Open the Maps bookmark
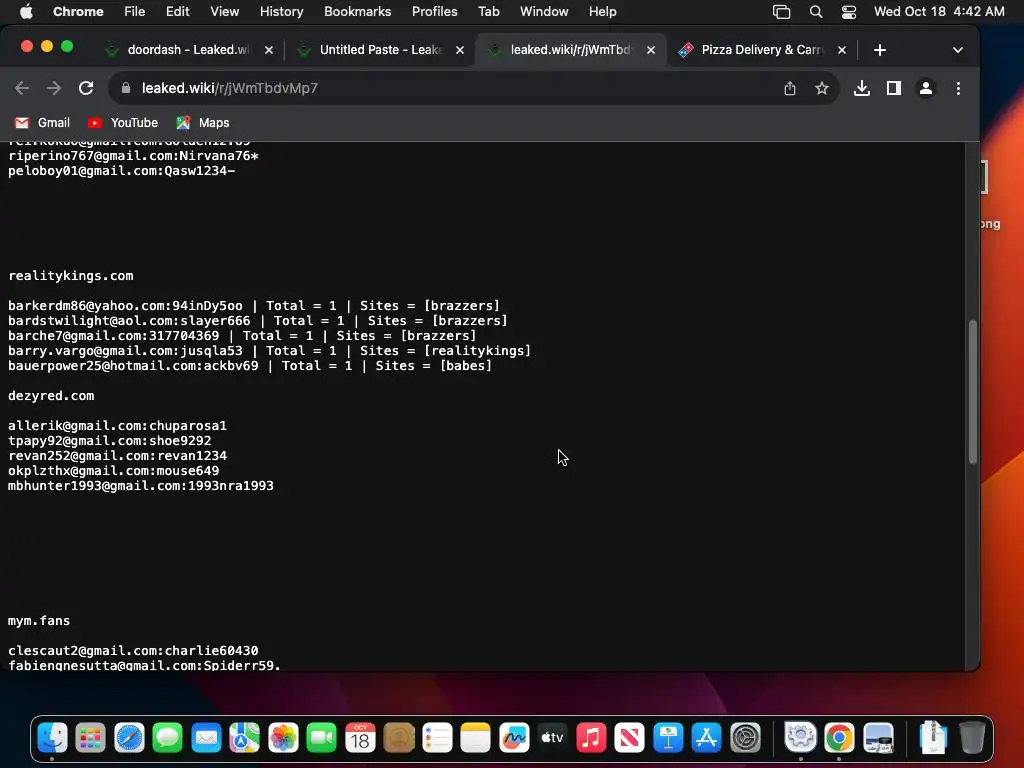 (x=203, y=123)
